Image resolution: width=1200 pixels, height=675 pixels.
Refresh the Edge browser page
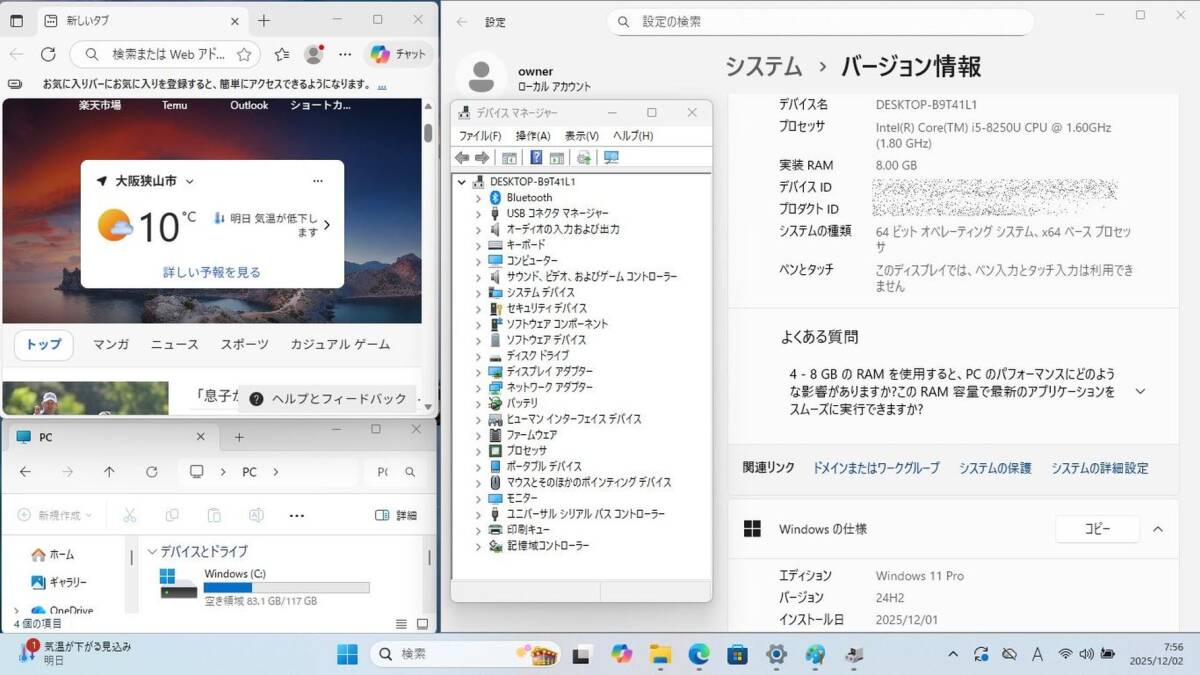[48, 54]
